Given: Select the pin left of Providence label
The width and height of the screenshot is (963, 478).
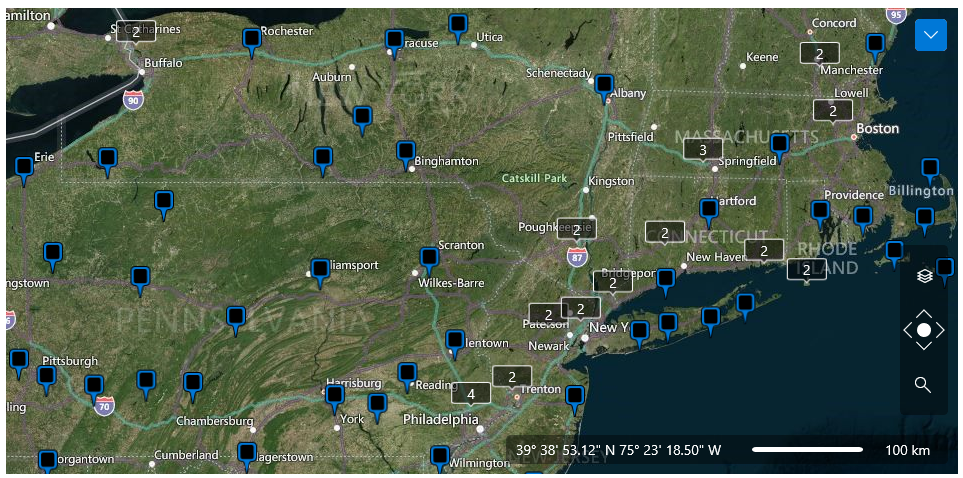Looking at the screenshot, I should (x=820, y=214).
